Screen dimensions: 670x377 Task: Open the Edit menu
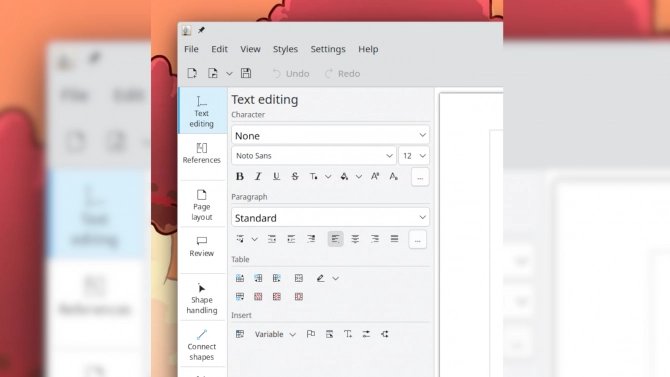[x=219, y=49]
